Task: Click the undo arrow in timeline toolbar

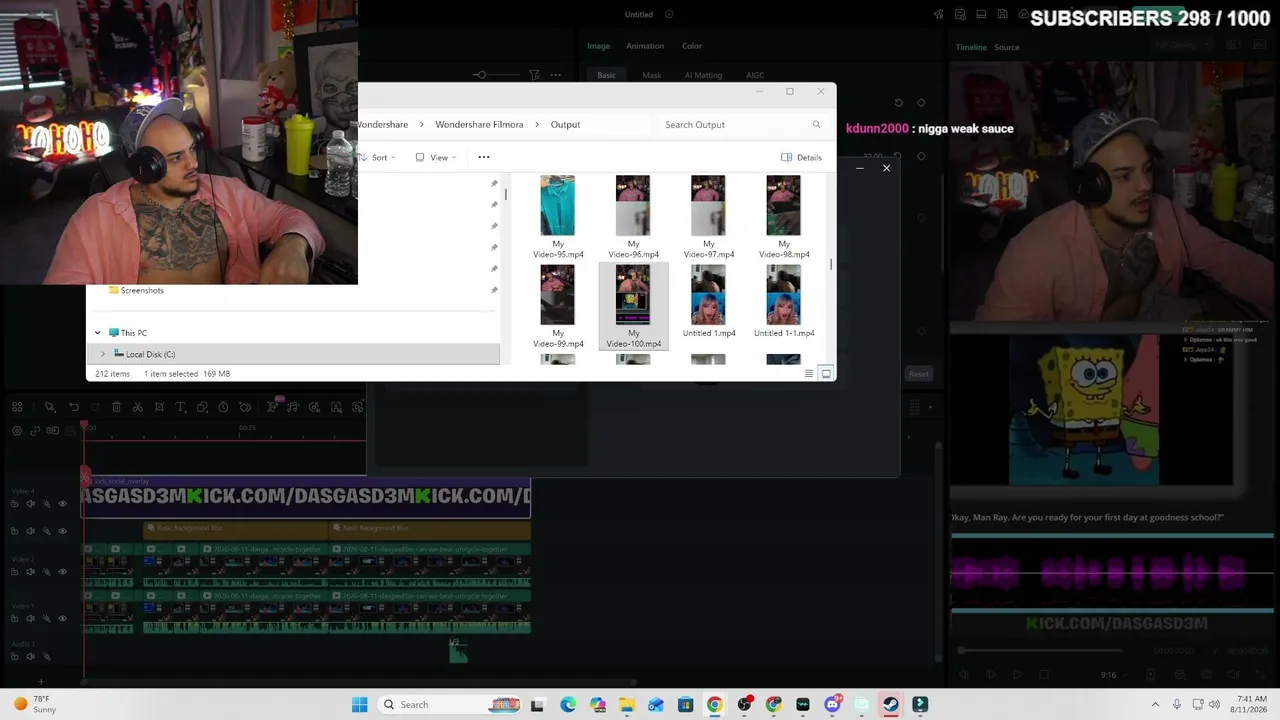Action: point(74,407)
